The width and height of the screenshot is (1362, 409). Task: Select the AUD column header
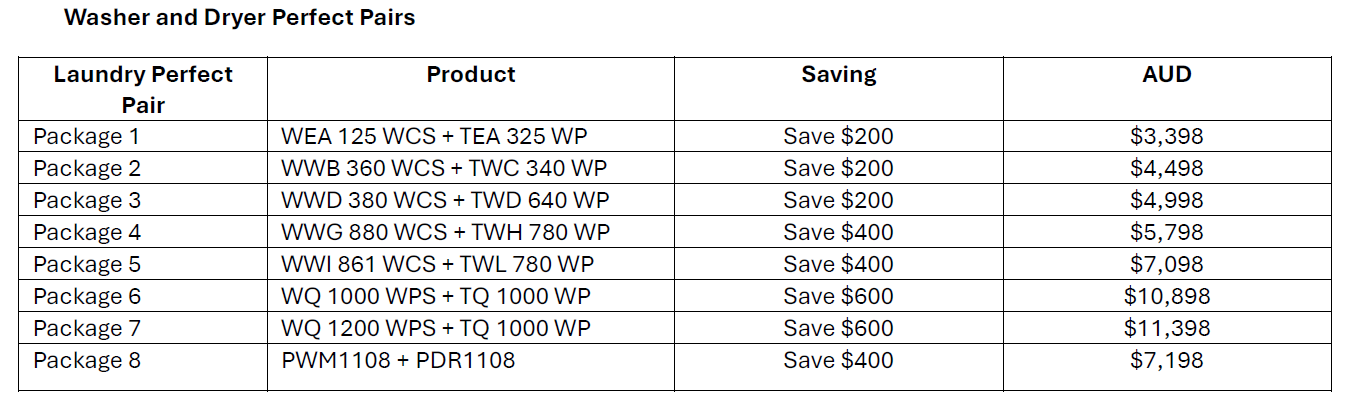pos(1167,74)
